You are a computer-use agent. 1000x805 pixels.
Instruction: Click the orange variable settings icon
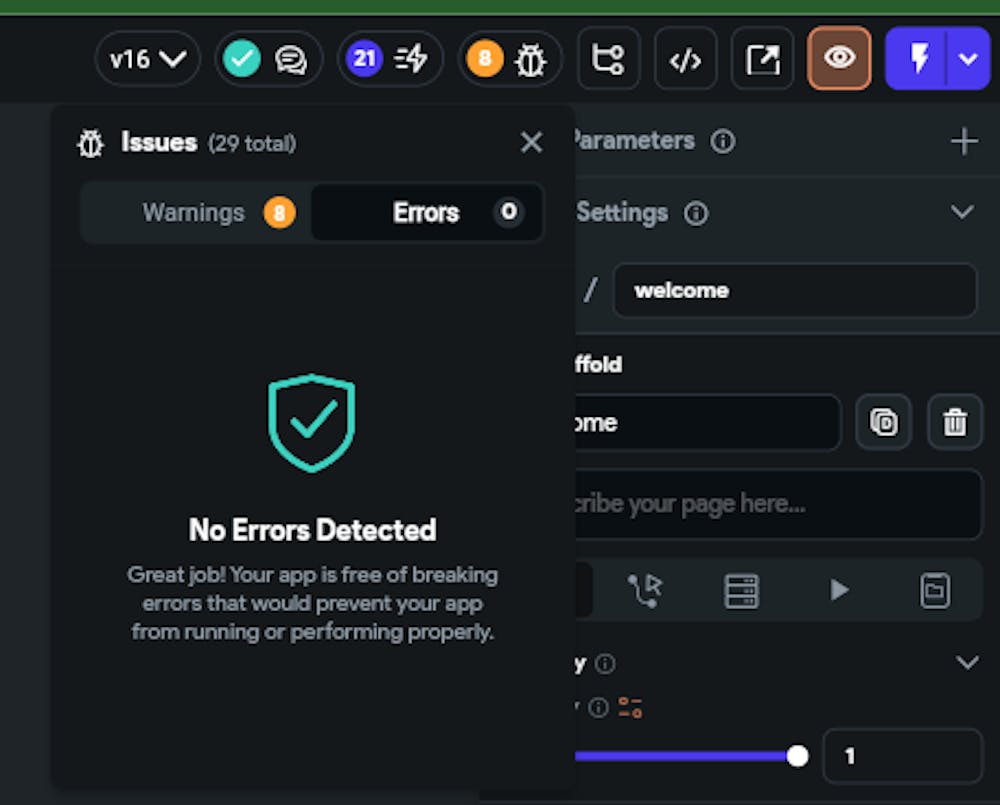point(630,708)
